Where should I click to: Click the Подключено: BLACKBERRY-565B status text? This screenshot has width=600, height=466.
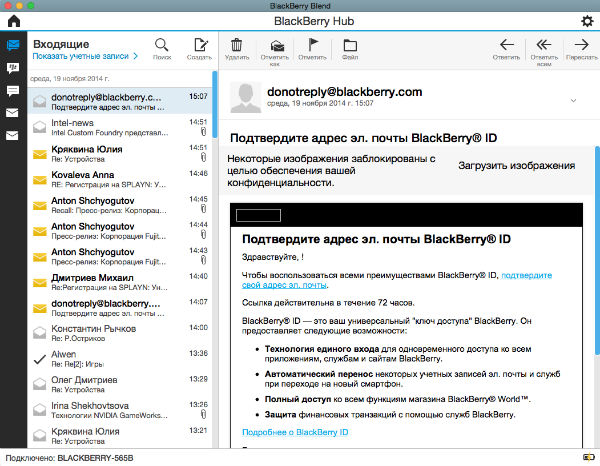point(69,458)
